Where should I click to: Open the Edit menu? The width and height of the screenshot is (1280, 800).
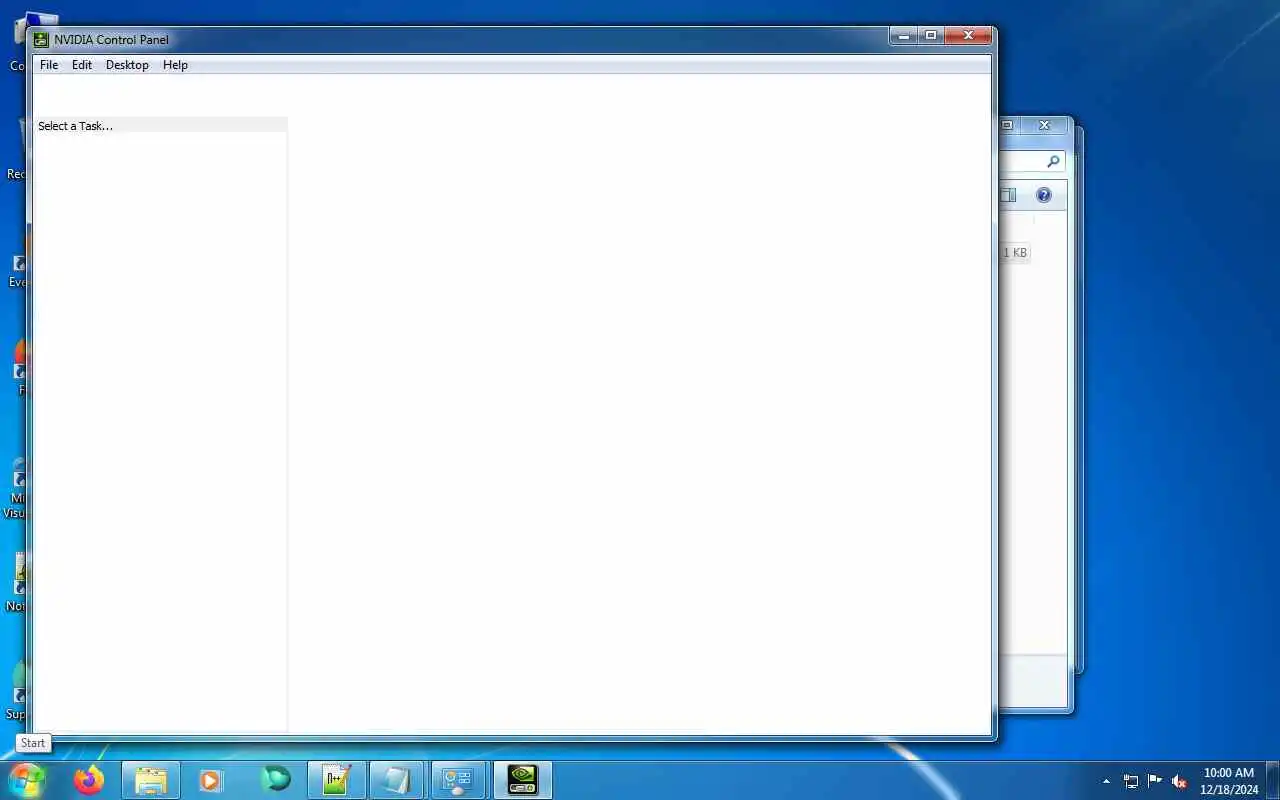tap(82, 65)
